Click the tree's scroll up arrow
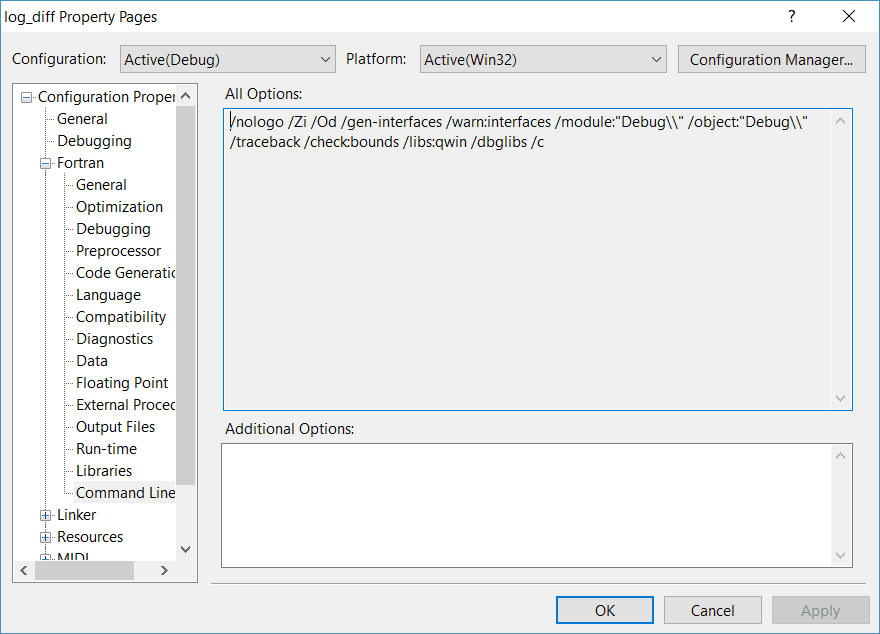 (x=186, y=96)
